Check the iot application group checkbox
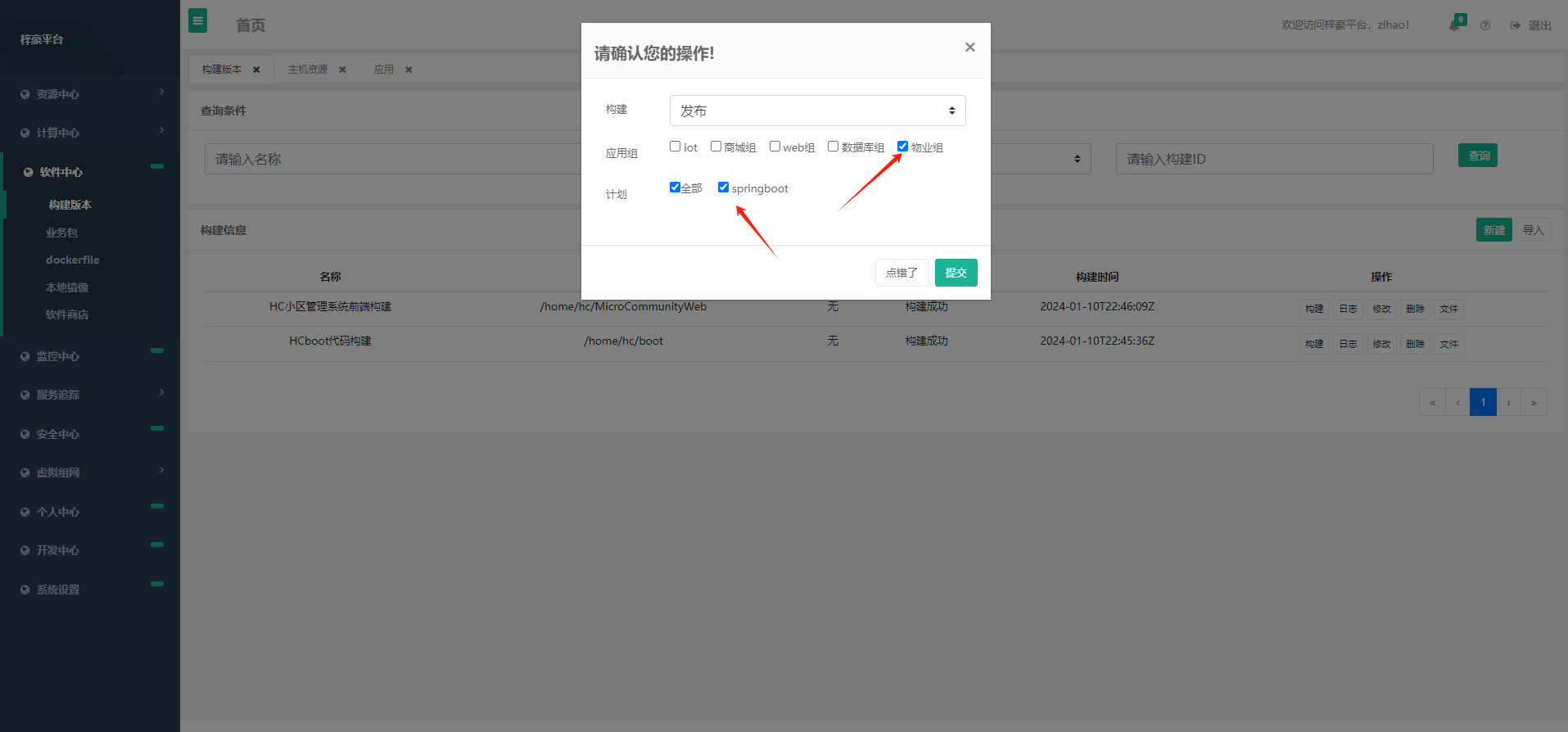 tap(676, 147)
